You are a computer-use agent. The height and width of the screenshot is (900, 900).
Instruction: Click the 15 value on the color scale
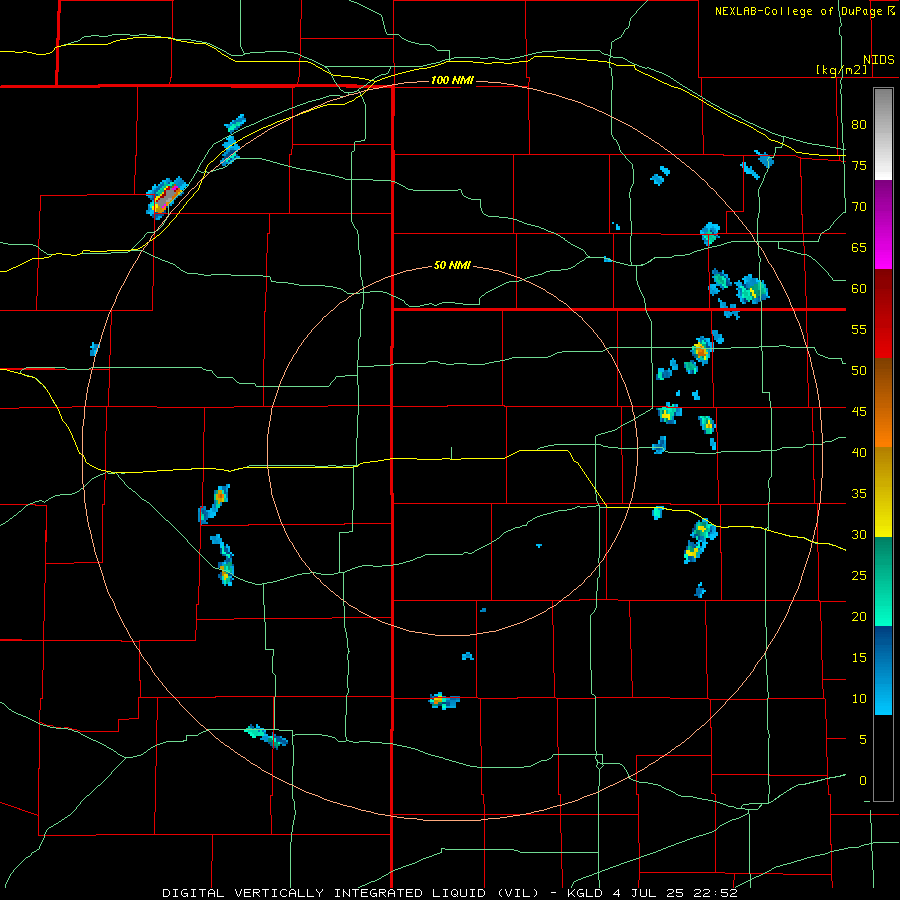pos(859,657)
